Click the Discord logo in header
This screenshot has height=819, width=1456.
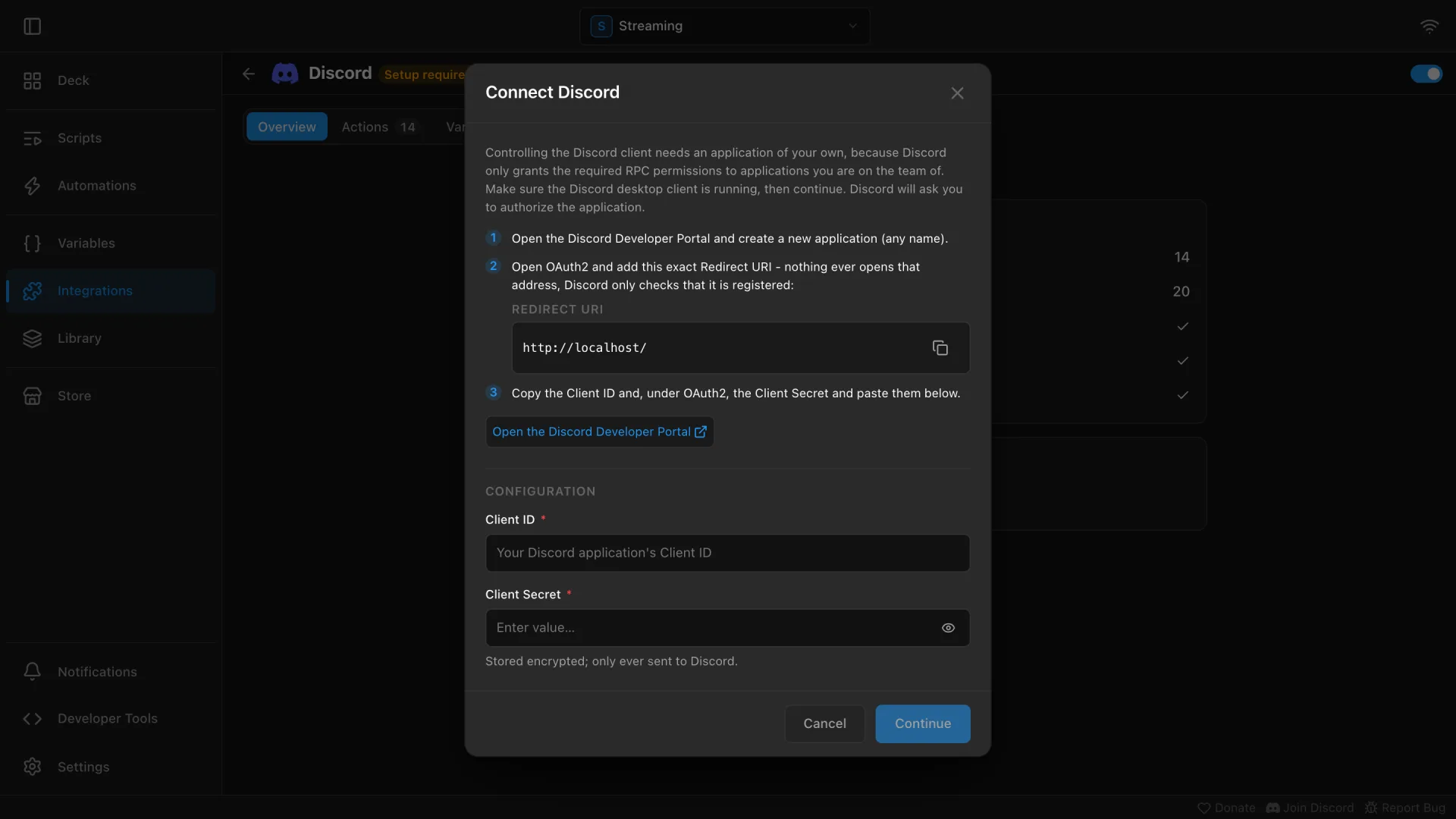click(285, 74)
